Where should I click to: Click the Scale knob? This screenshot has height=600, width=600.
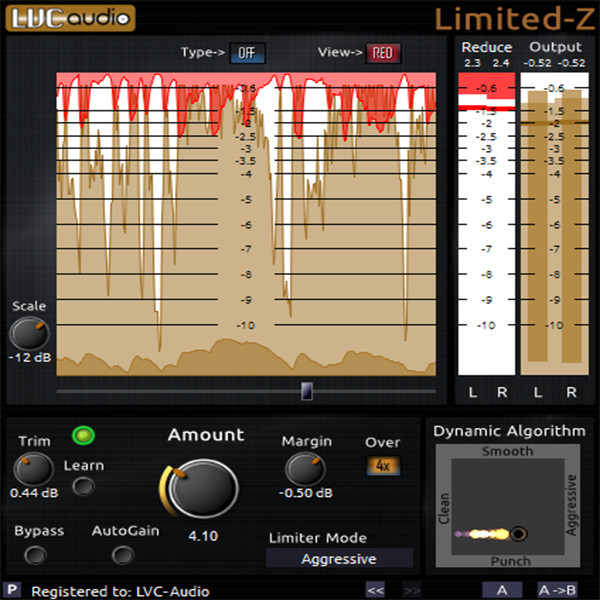29,335
